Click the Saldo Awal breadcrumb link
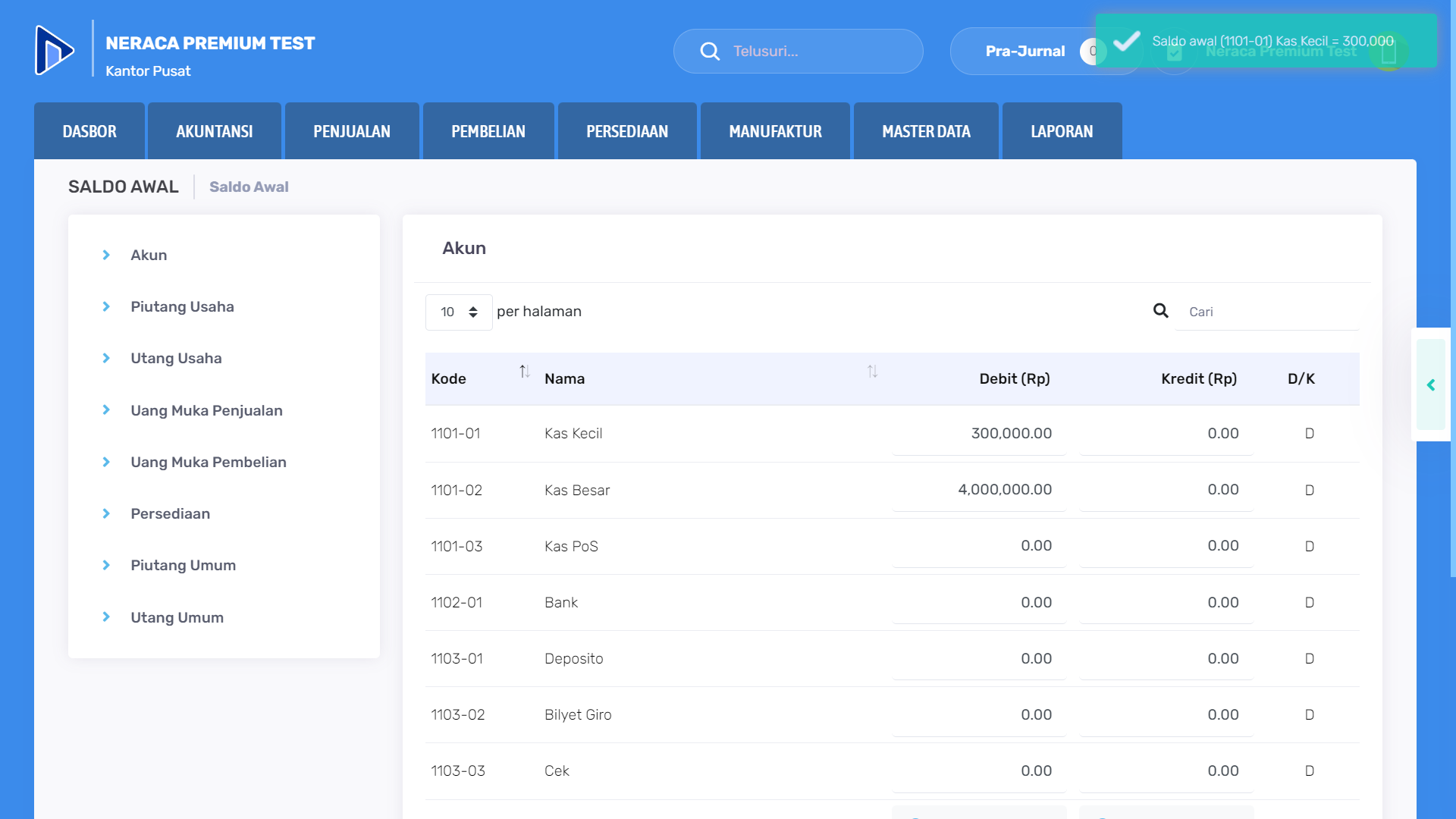This screenshot has width=1456, height=819. 249,187
